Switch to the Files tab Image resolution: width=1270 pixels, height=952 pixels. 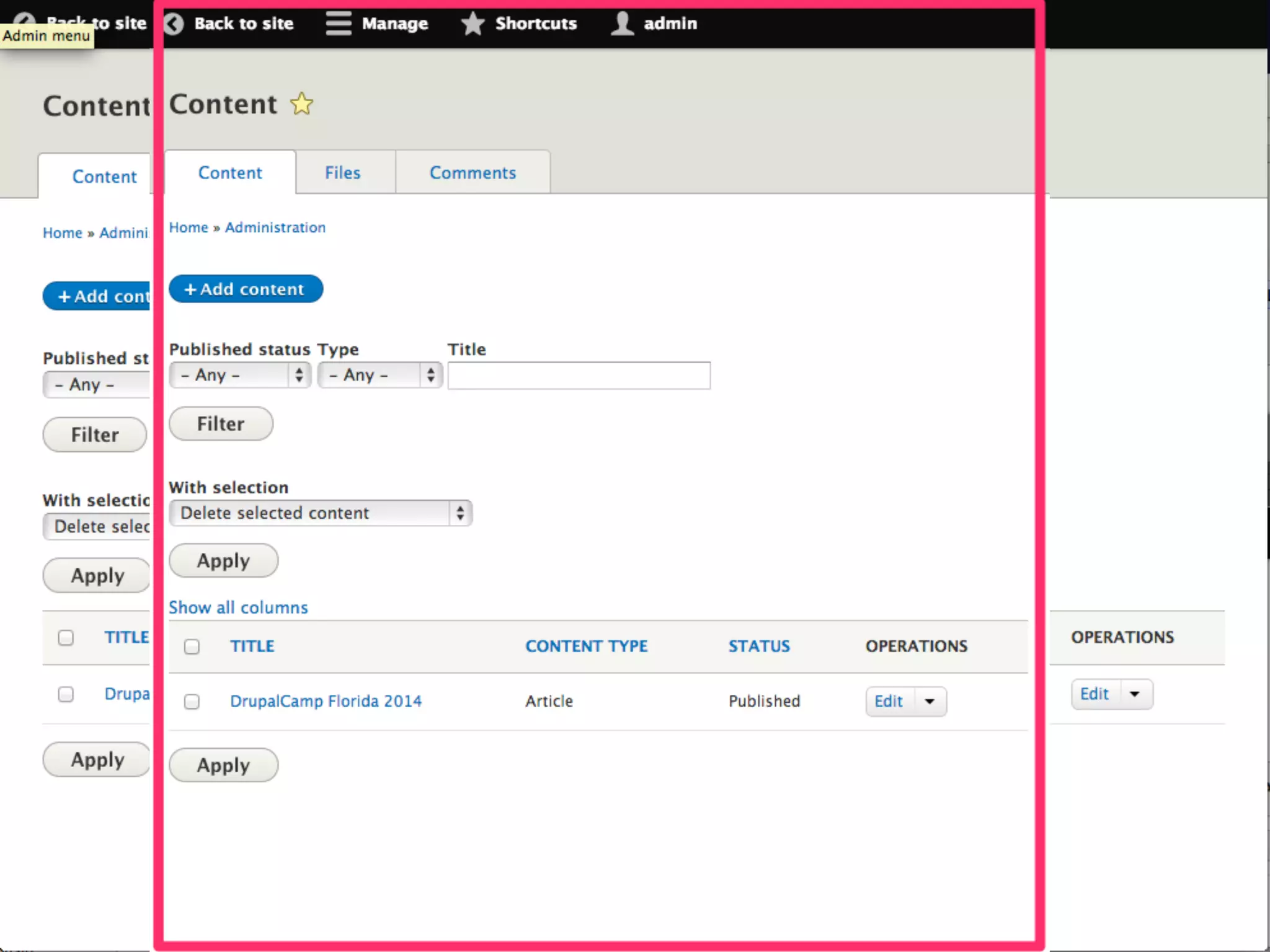click(343, 173)
